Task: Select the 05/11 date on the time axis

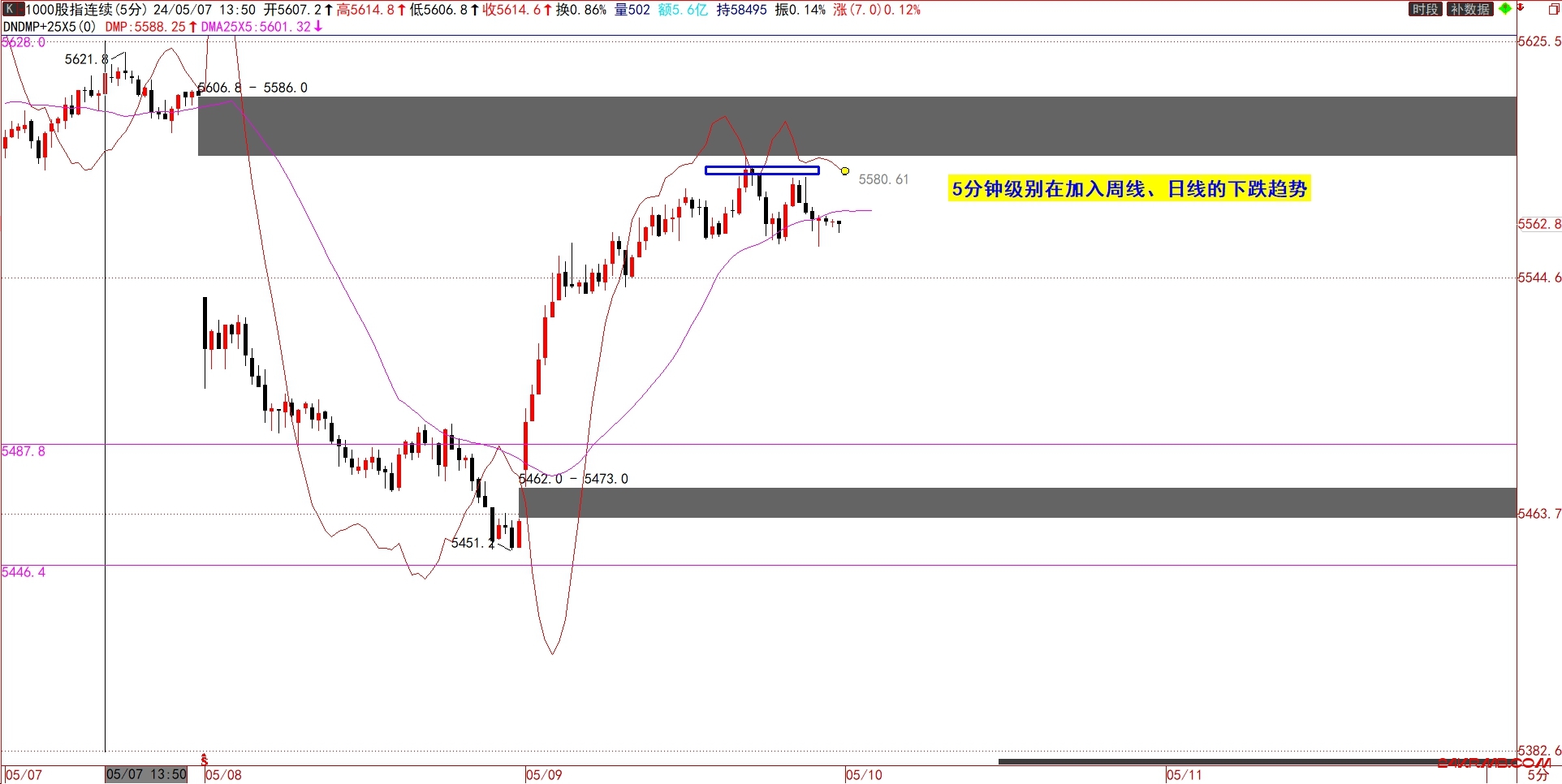Action: (1184, 774)
